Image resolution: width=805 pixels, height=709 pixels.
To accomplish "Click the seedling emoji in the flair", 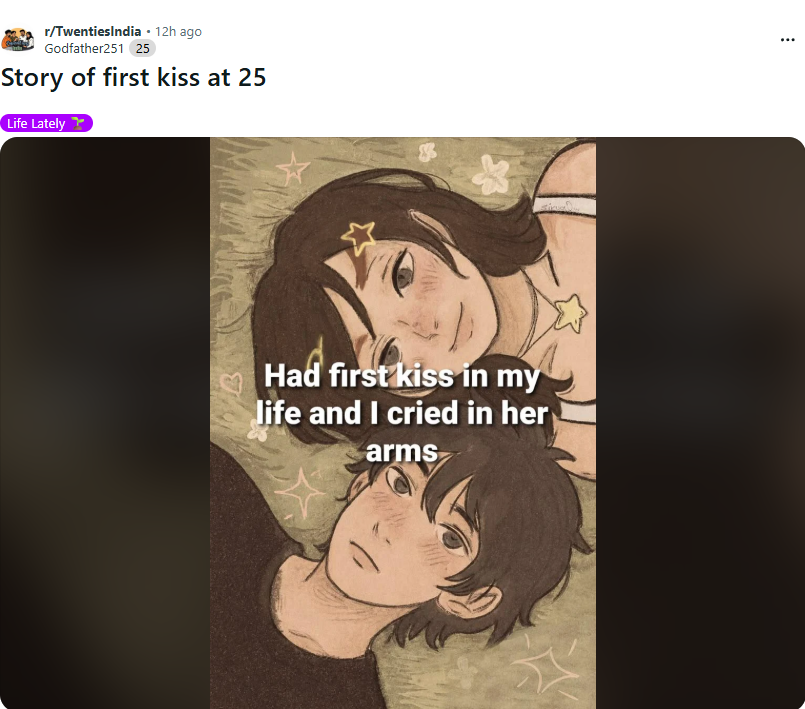I will click(x=78, y=123).
